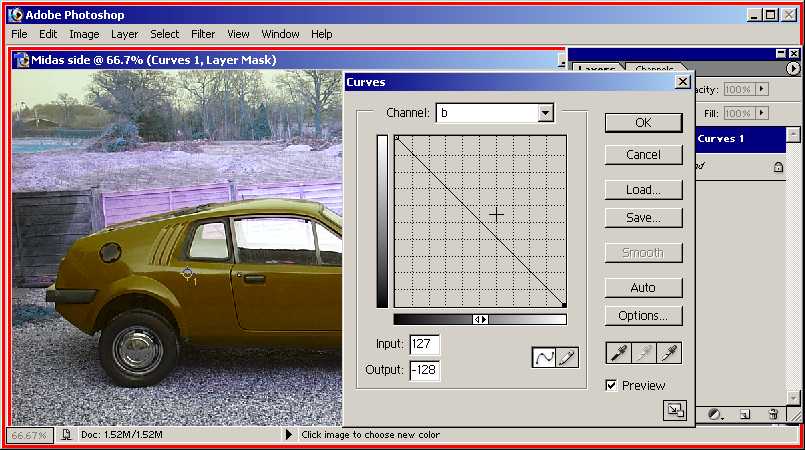Click the Options... button in Curves
Viewport: 805px width, 450px height.
point(643,315)
